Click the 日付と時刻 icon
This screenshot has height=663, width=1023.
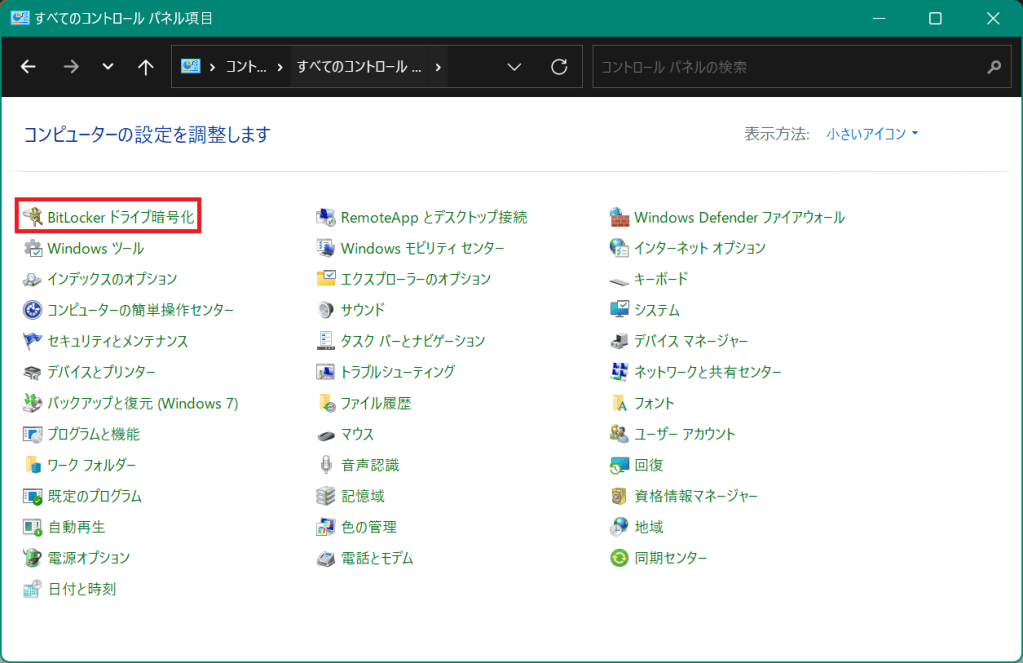[x=33, y=589]
